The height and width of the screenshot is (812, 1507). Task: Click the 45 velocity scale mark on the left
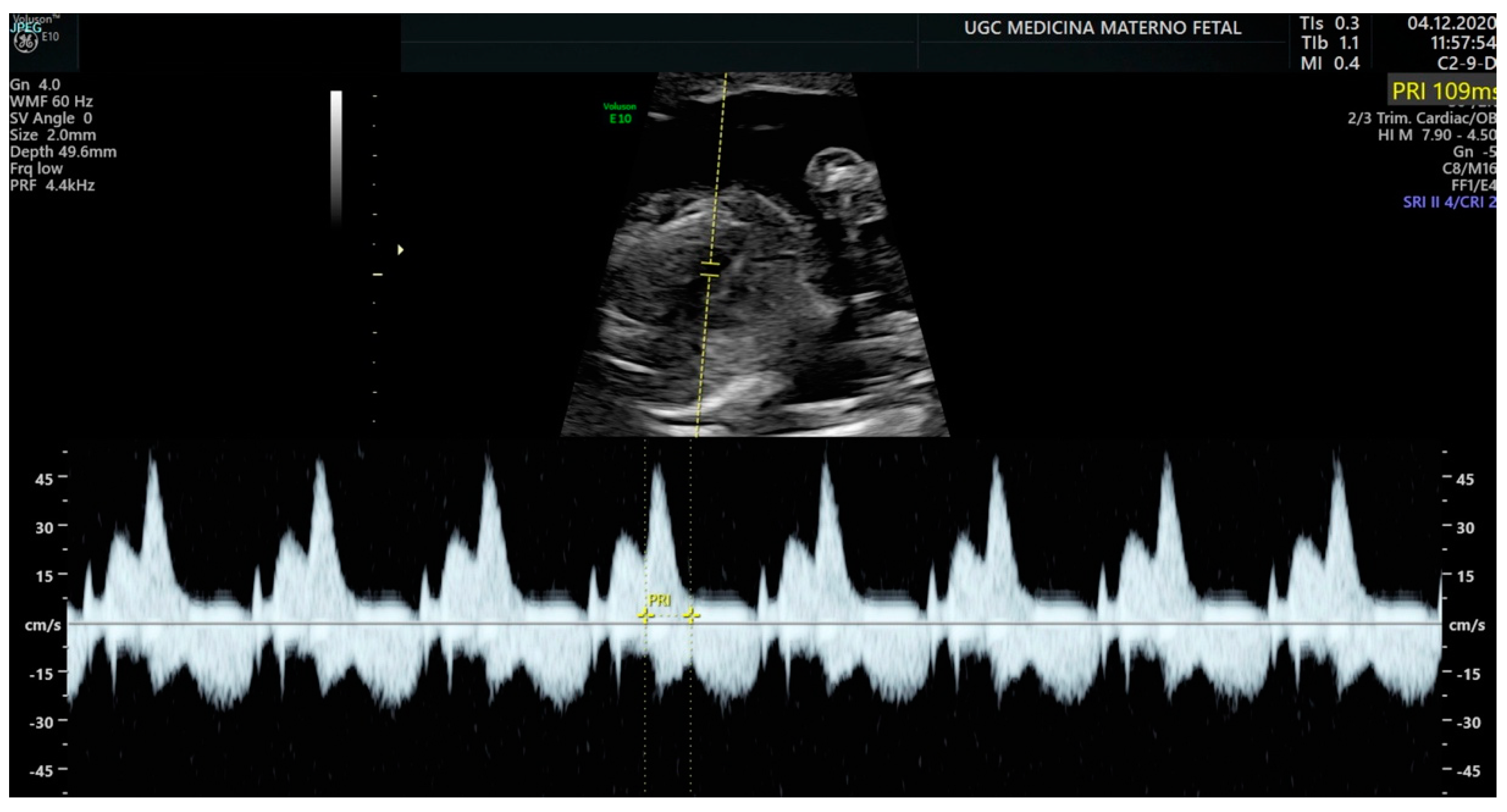45,479
